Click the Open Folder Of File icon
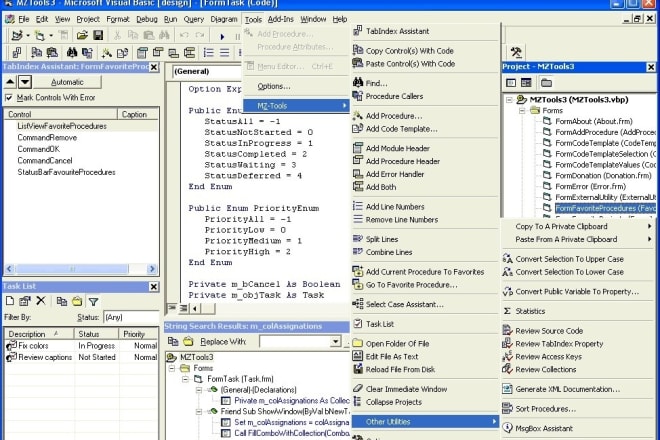 tap(358, 343)
